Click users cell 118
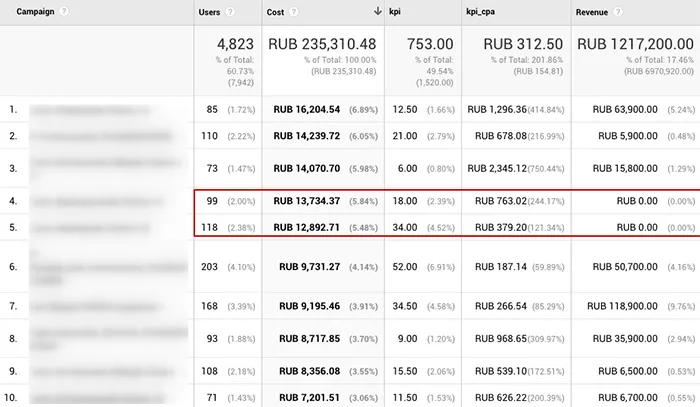Screen dimensions: 700x407 click(209, 228)
